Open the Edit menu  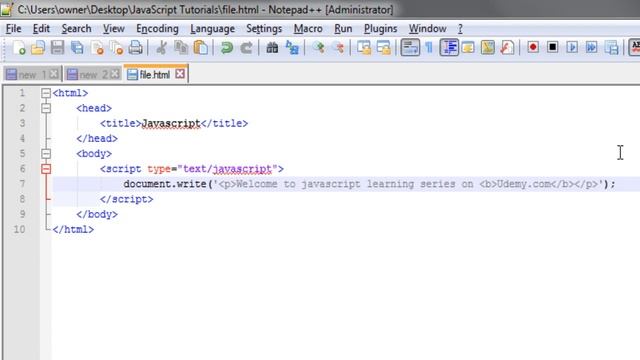[x=41, y=29]
